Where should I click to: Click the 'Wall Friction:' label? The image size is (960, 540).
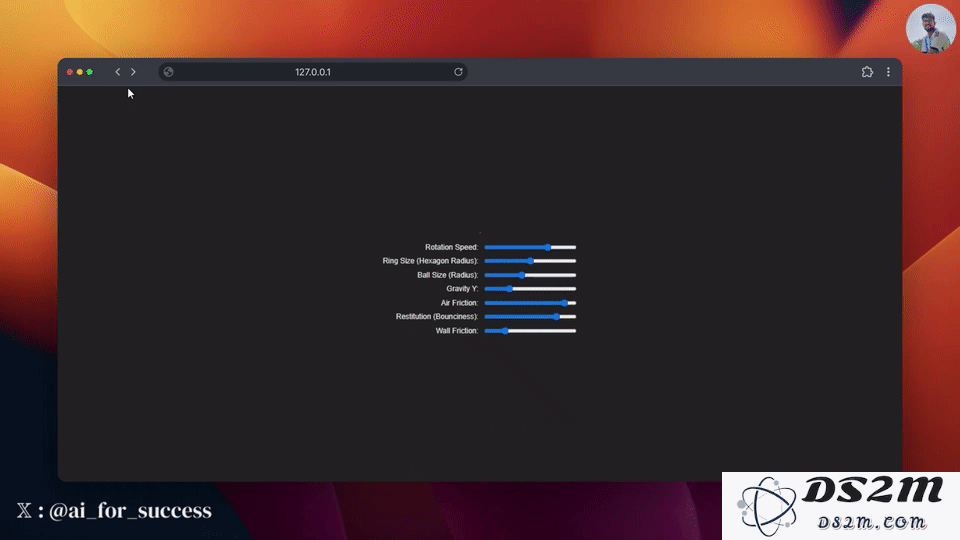[457, 331]
